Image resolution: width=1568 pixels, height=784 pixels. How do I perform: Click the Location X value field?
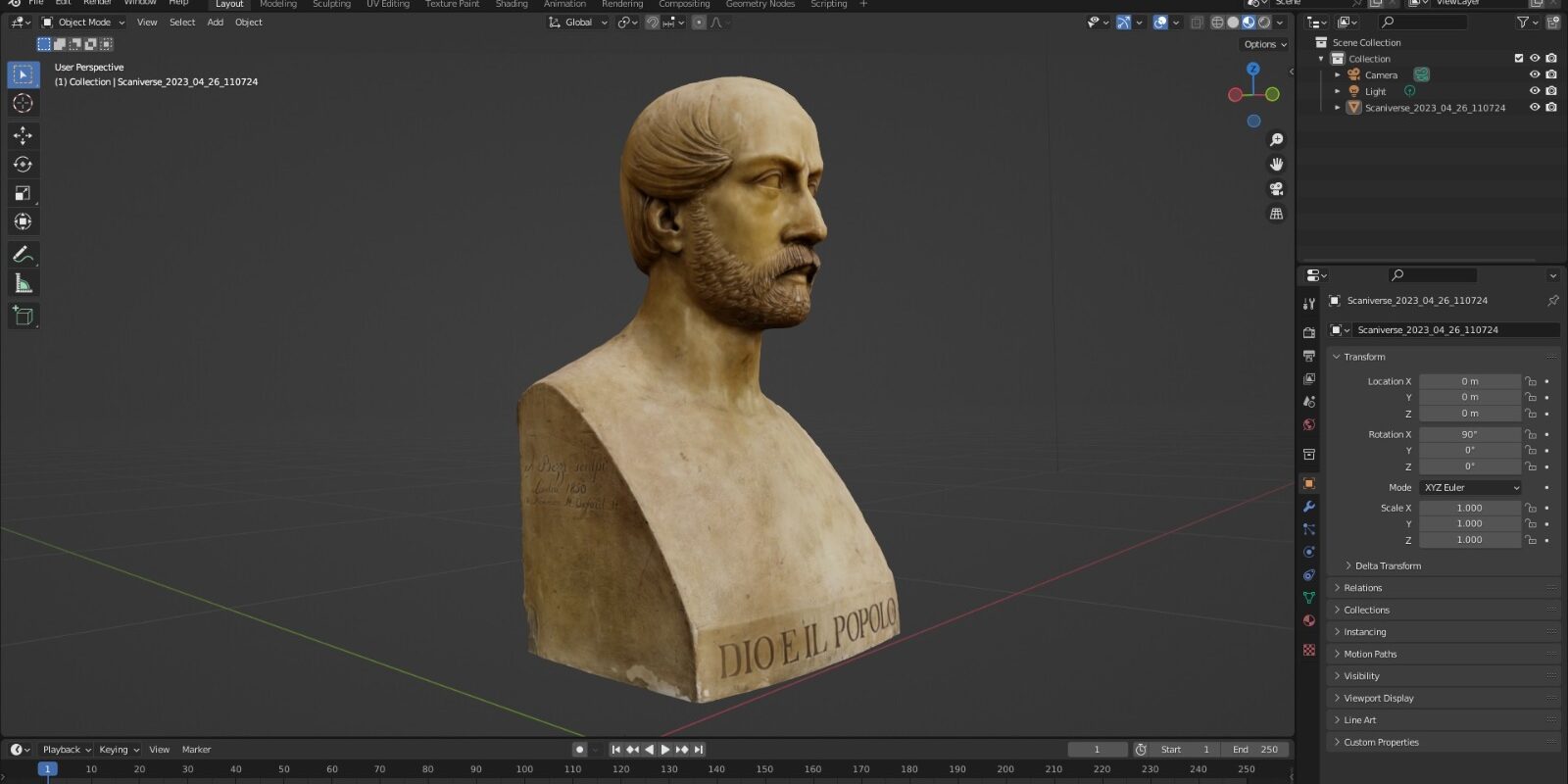click(1469, 381)
